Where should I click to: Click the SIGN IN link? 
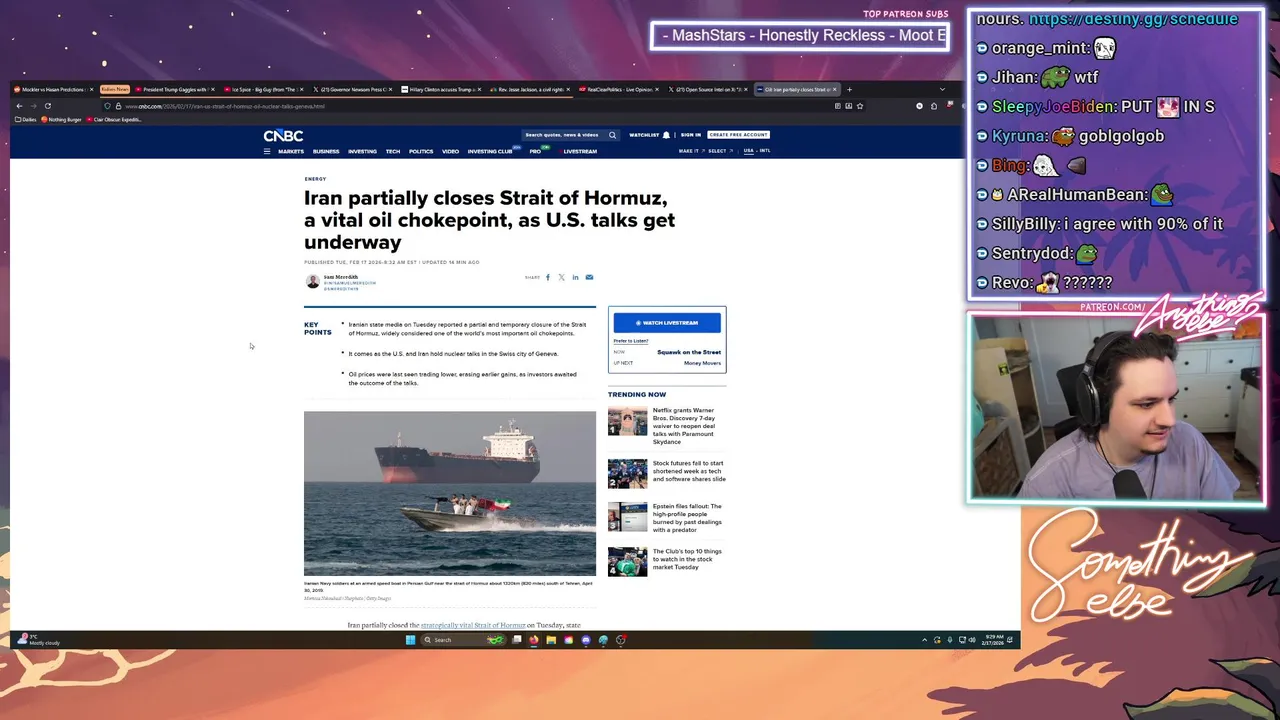point(691,135)
